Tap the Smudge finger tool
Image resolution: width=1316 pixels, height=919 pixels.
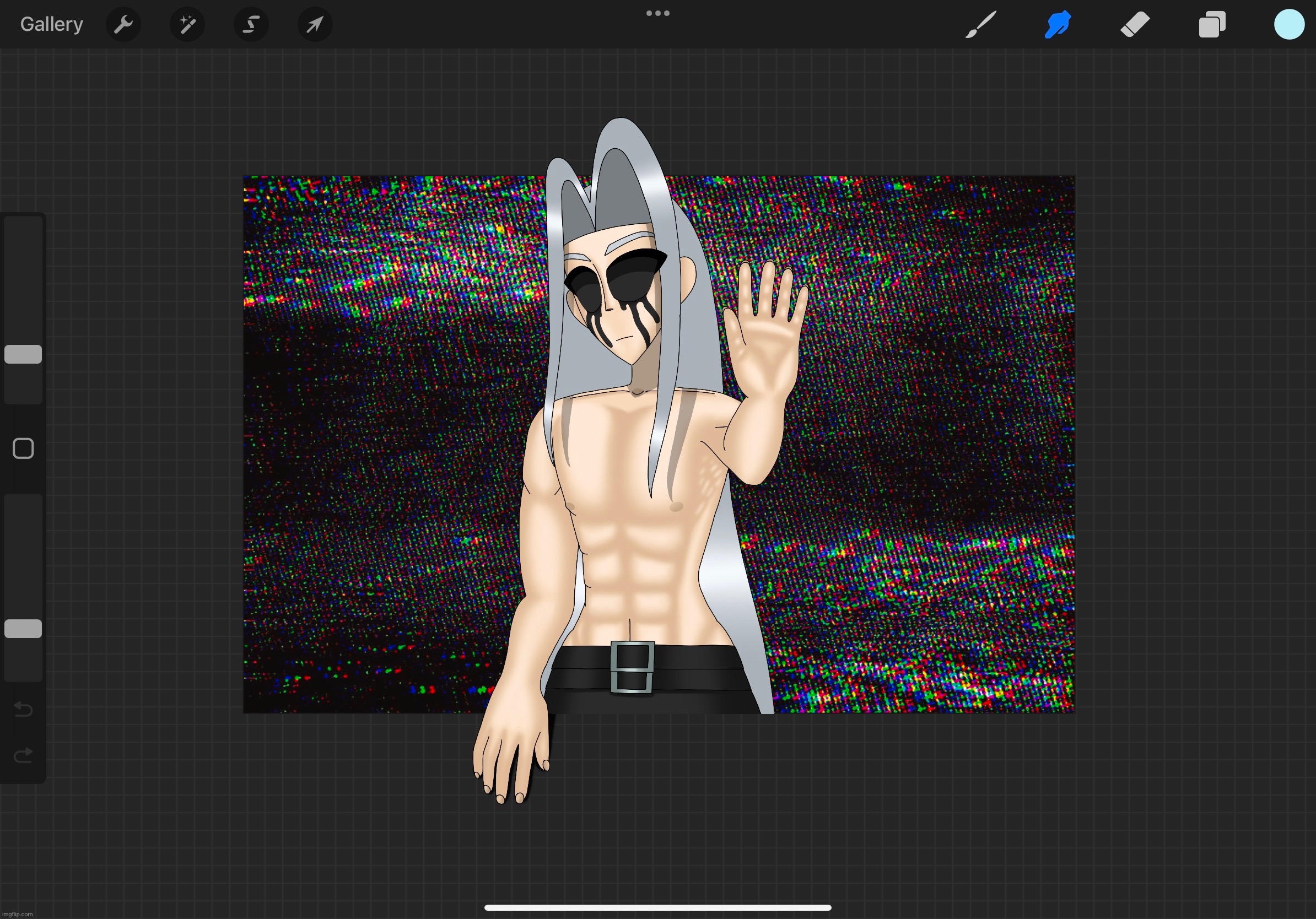[1058, 25]
